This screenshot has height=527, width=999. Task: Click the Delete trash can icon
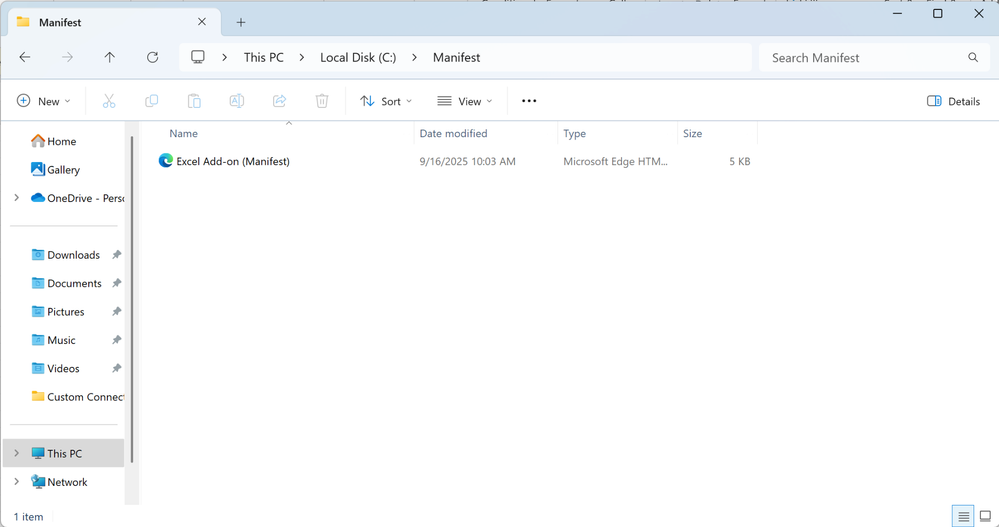(322, 101)
